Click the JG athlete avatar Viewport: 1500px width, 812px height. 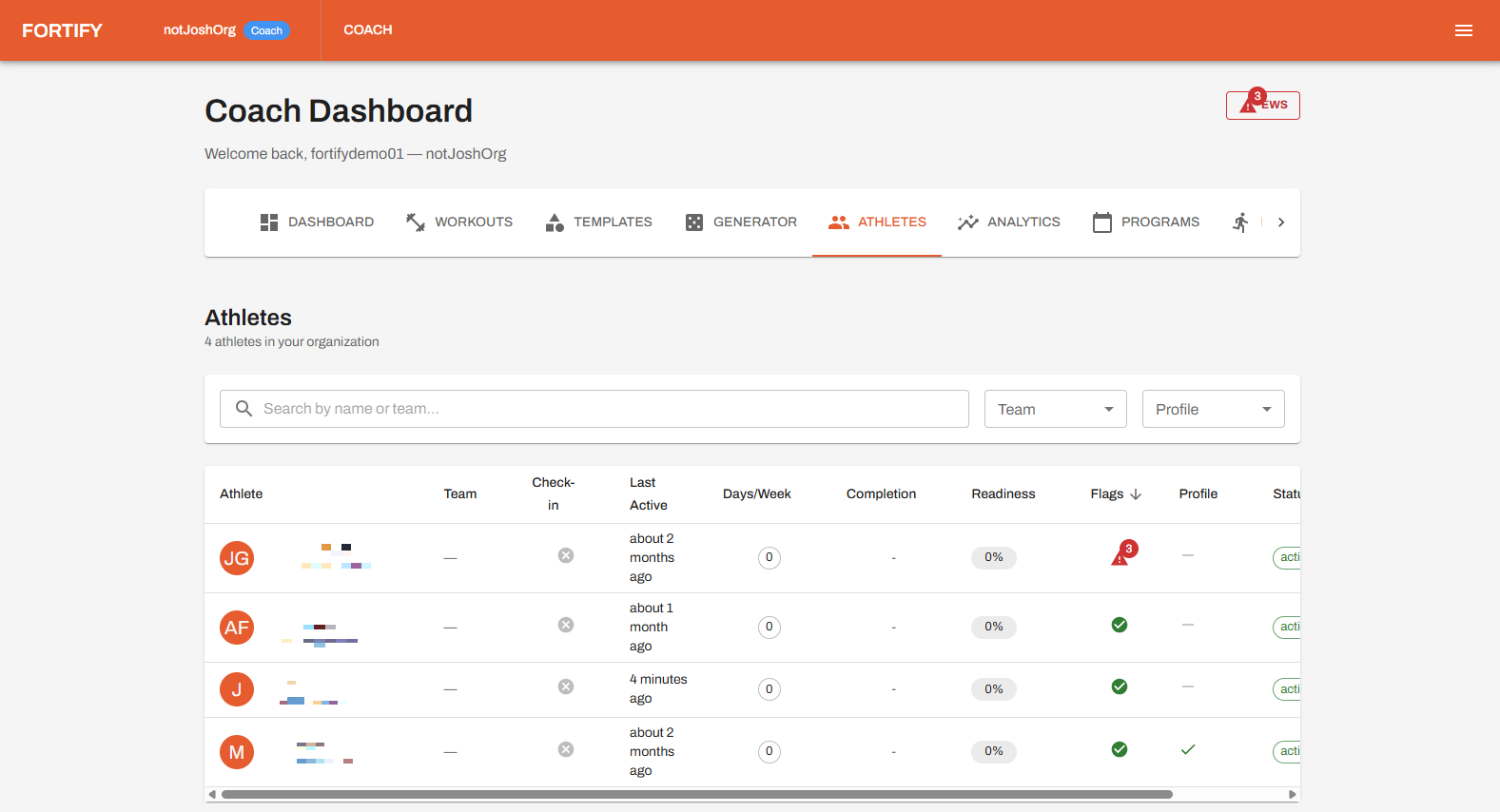click(237, 558)
